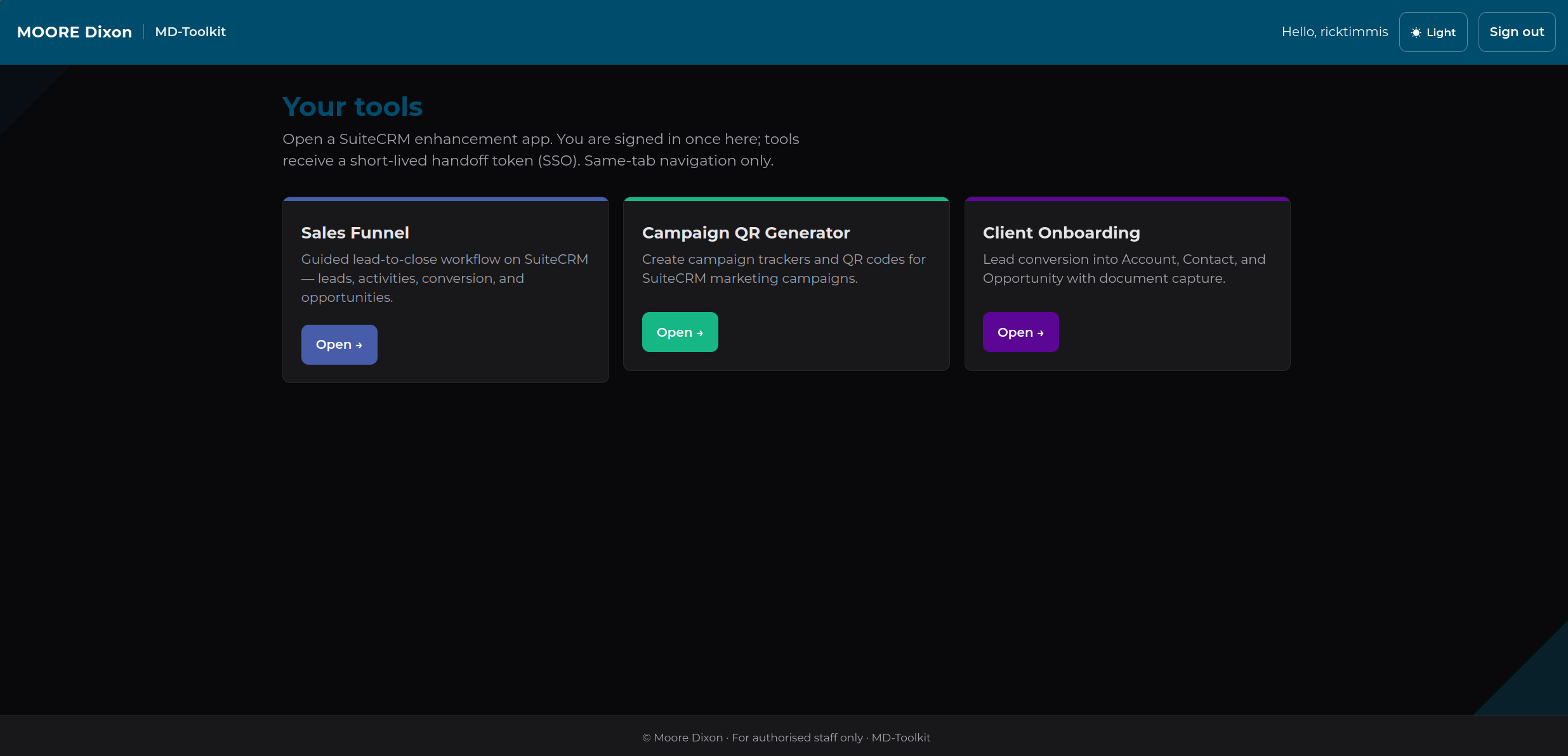Click the Your tools heading
Screen dimensions: 1568x756
[352, 107]
